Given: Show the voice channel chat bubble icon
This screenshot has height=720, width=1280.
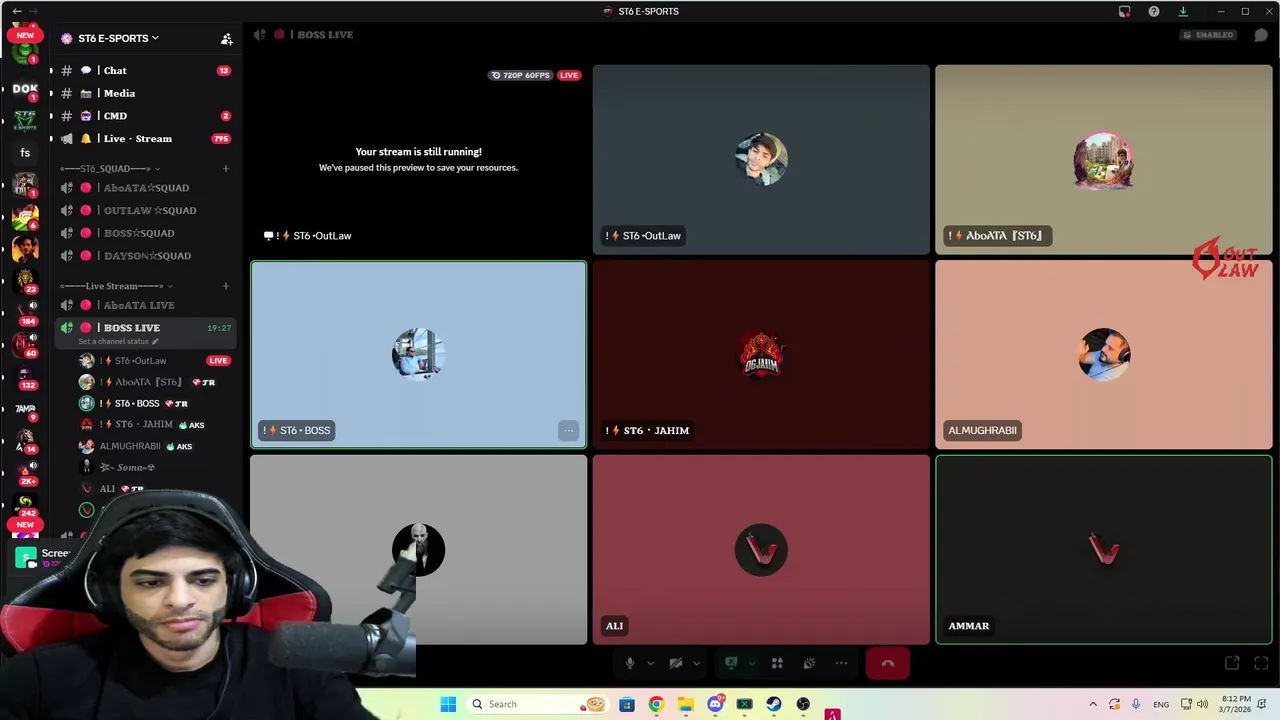Looking at the screenshot, I should (1261, 35).
